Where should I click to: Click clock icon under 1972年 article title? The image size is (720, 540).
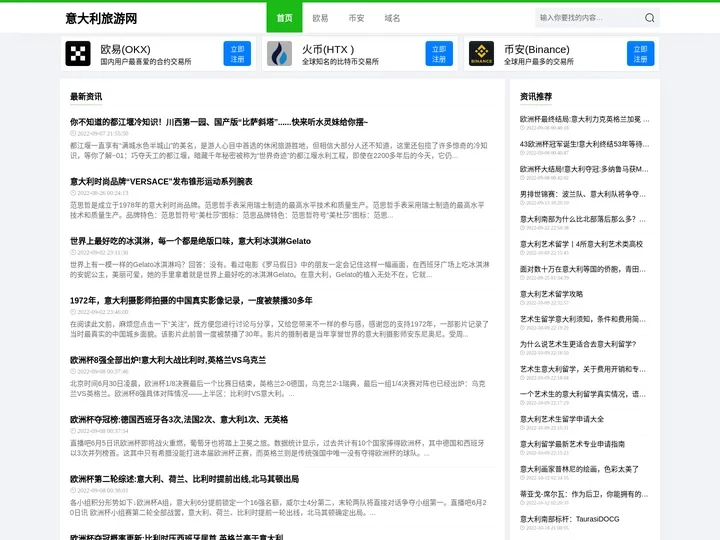pos(73,312)
